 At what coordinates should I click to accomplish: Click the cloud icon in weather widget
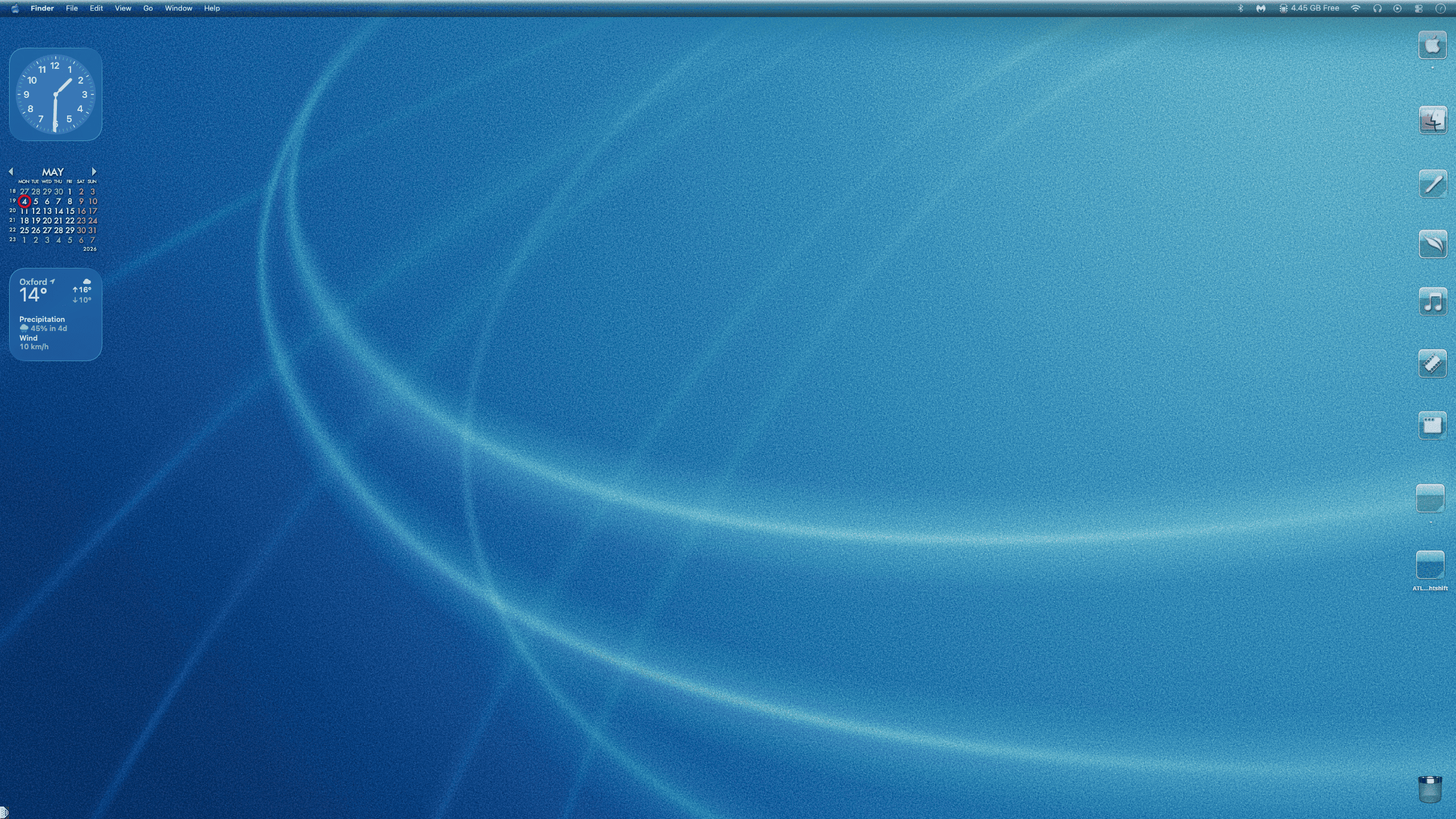click(87, 282)
